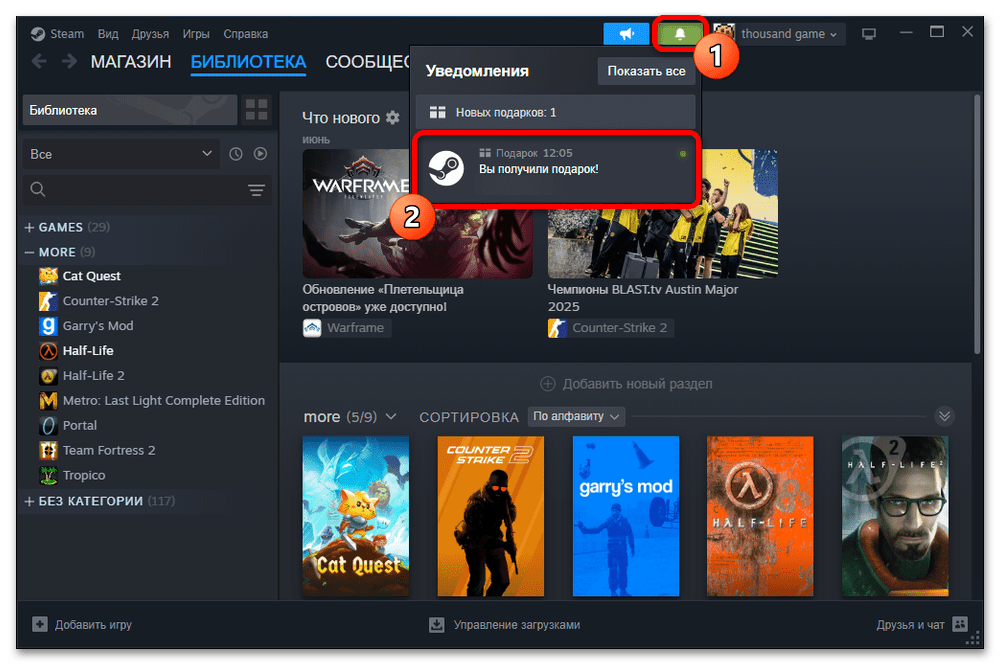The height and width of the screenshot is (665, 1000).
Task: Click the Portal sidebar icon
Action: pyautogui.click(x=48, y=425)
